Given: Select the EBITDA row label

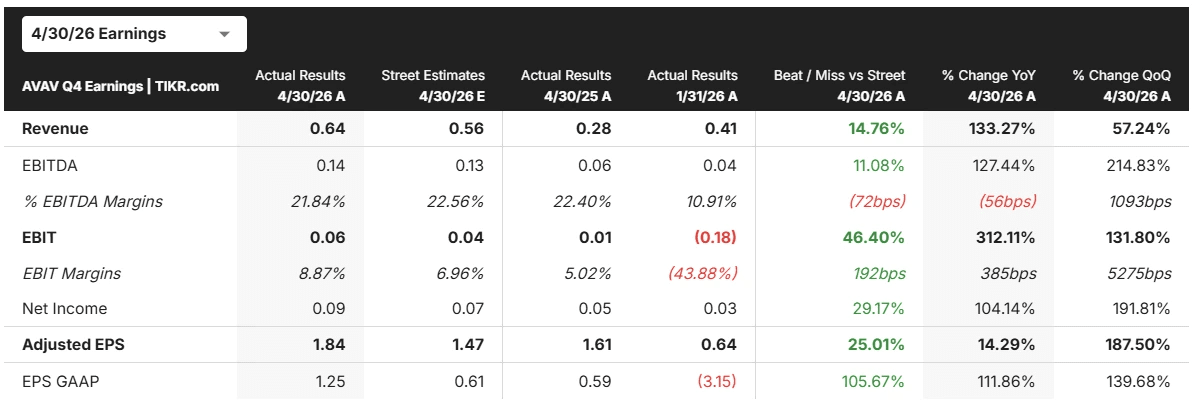Looking at the screenshot, I should tap(49, 165).
